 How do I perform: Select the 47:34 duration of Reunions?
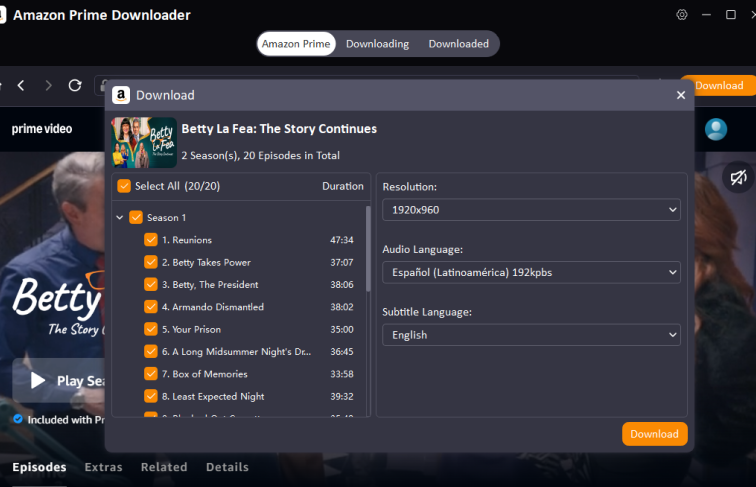click(x=342, y=240)
